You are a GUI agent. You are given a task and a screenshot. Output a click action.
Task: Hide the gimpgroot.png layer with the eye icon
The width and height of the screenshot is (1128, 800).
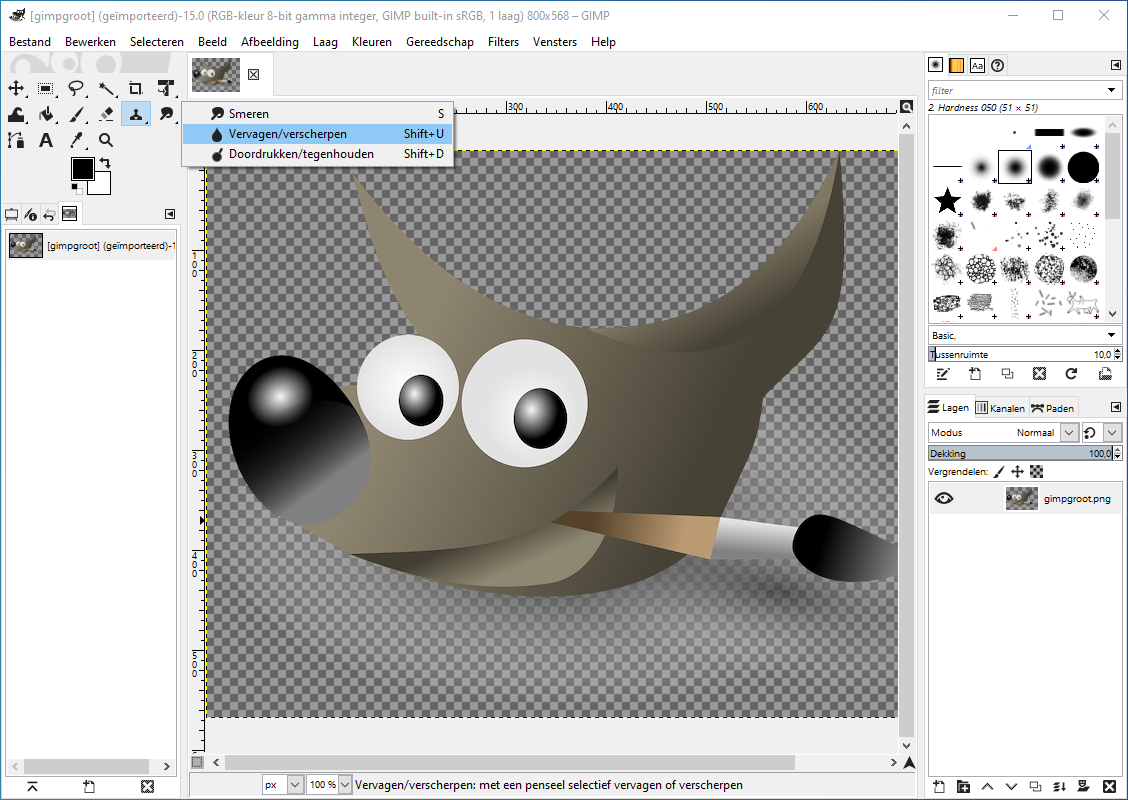943,498
